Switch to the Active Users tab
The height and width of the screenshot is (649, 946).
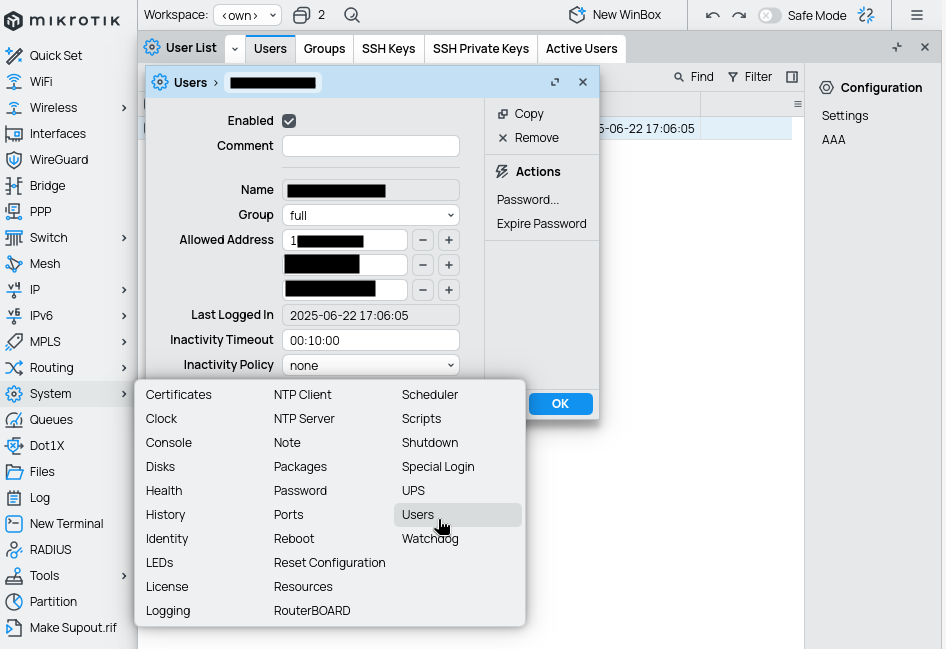(x=582, y=49)
